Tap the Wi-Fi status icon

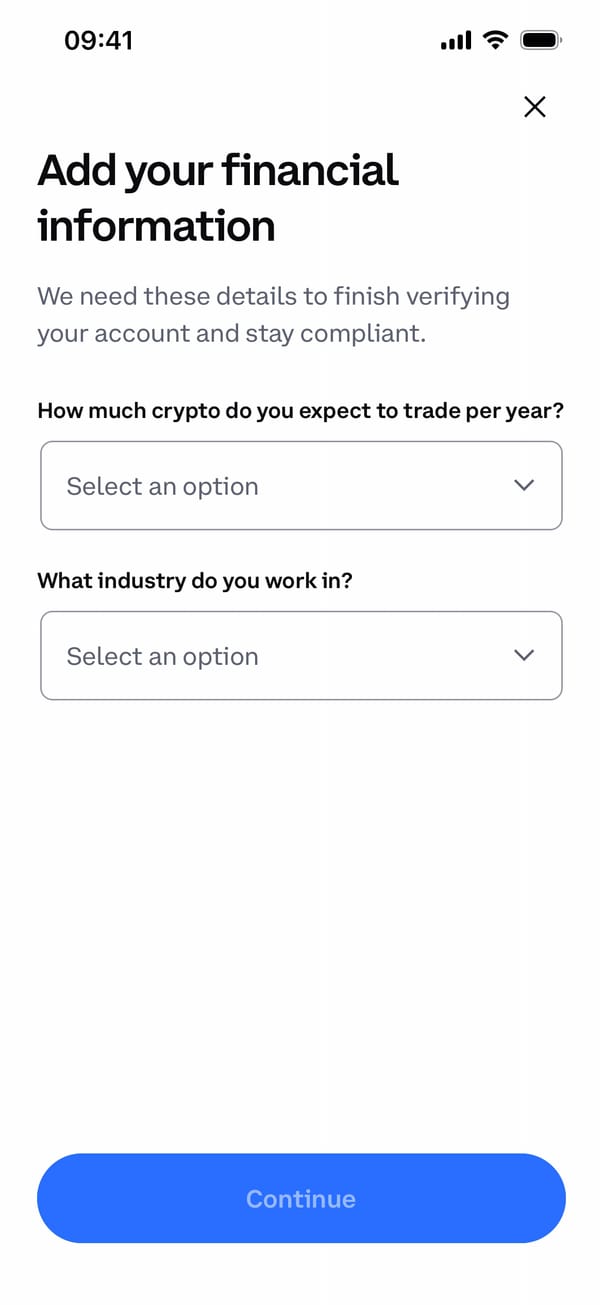494,40
